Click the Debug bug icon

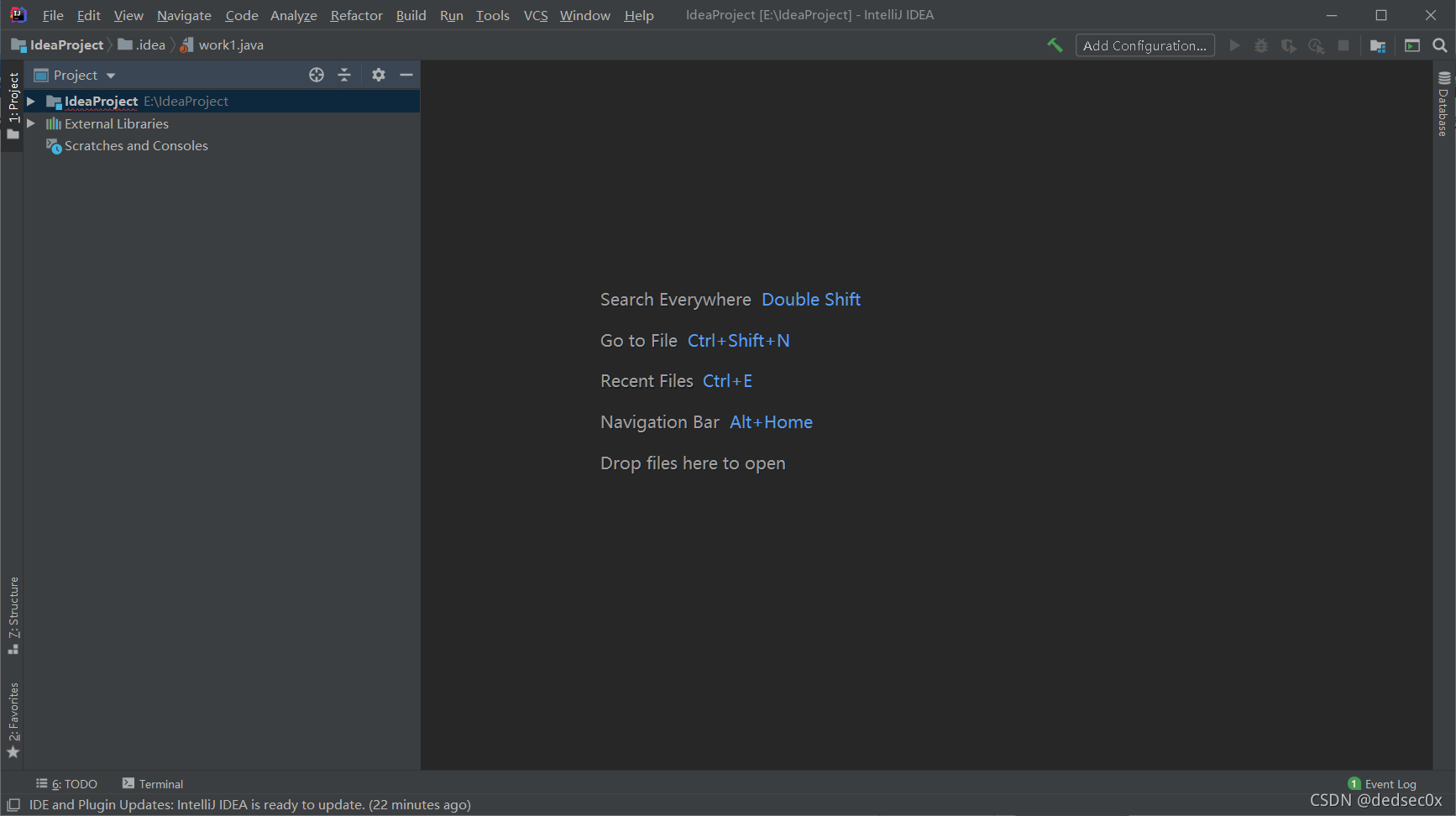[x=1261, y=45]
